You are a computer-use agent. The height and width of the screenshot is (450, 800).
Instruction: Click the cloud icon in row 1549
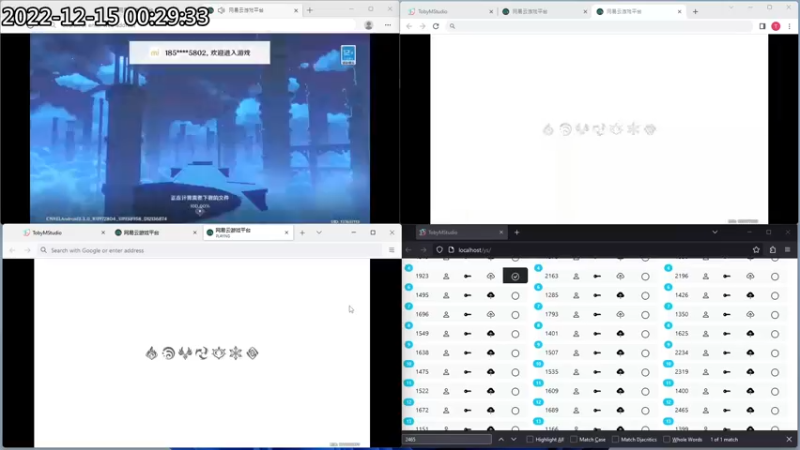click(490, 334)
